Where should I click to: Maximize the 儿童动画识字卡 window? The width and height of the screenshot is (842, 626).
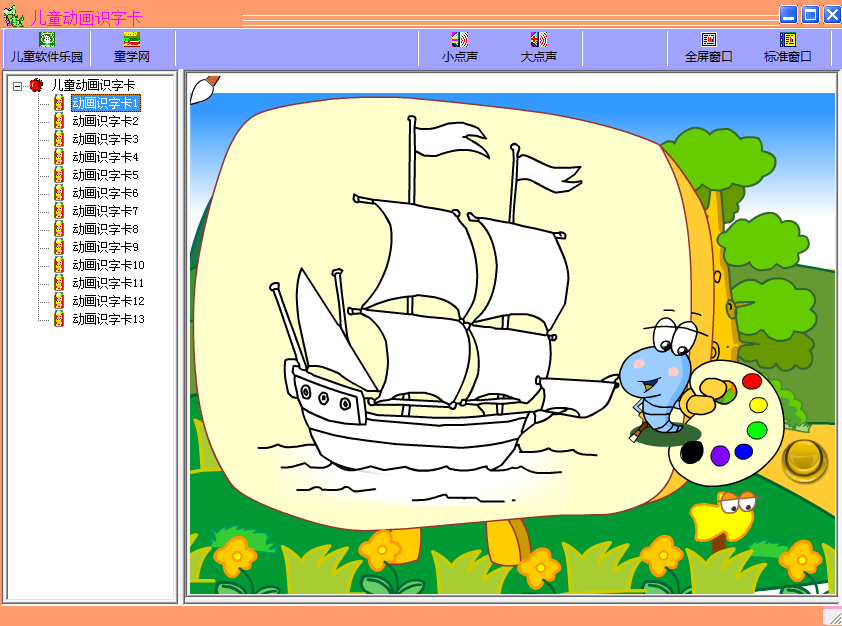[x=810, y=14]
